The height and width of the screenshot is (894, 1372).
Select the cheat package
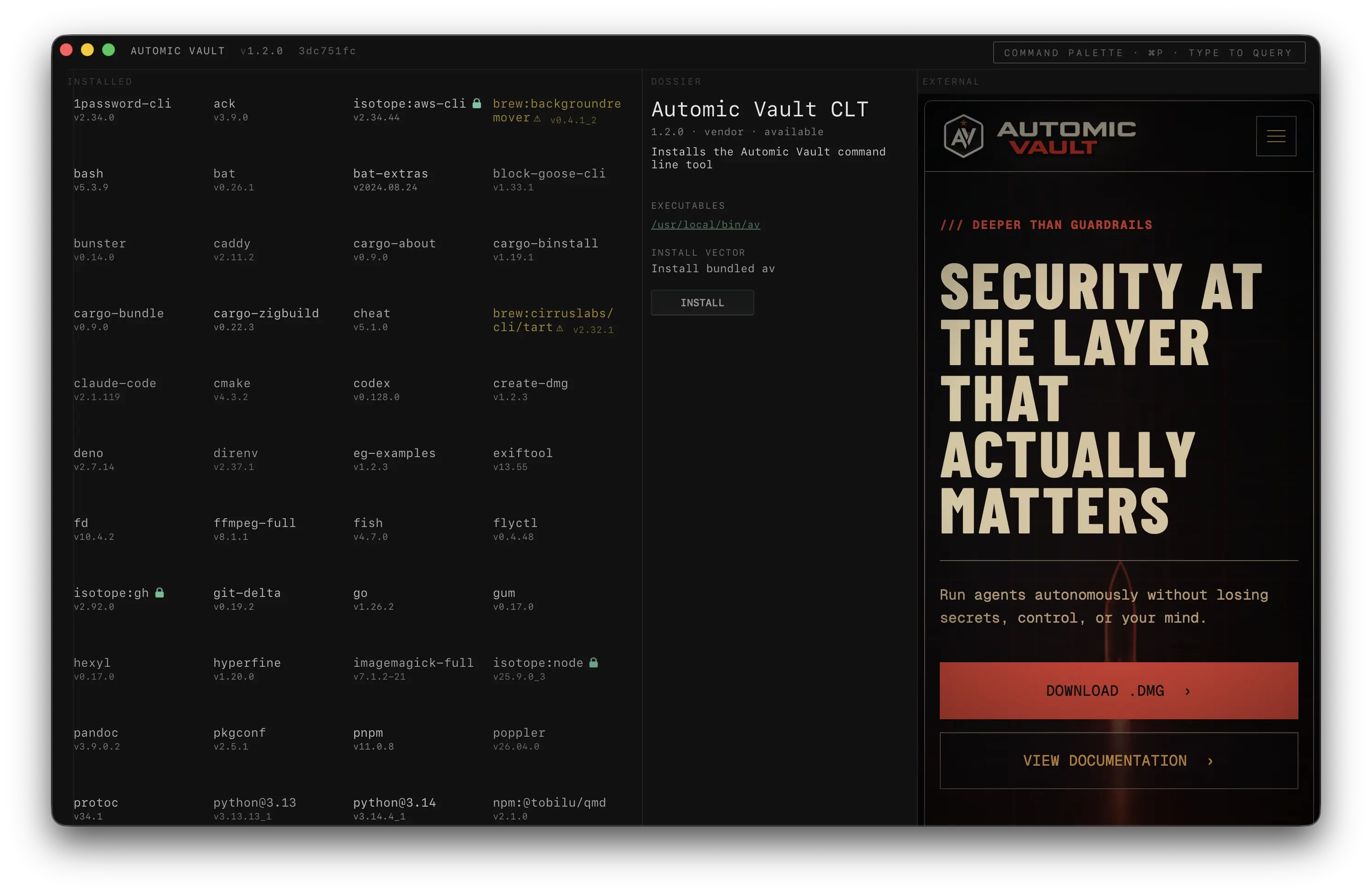point(372,319)
